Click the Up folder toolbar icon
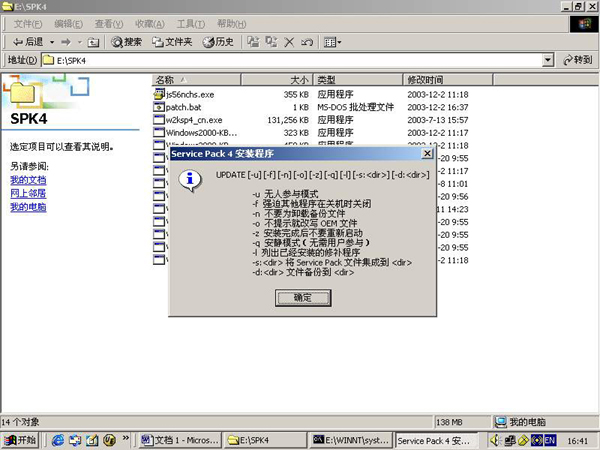Viewport: 600px width, 450px height. coord(93,42)
